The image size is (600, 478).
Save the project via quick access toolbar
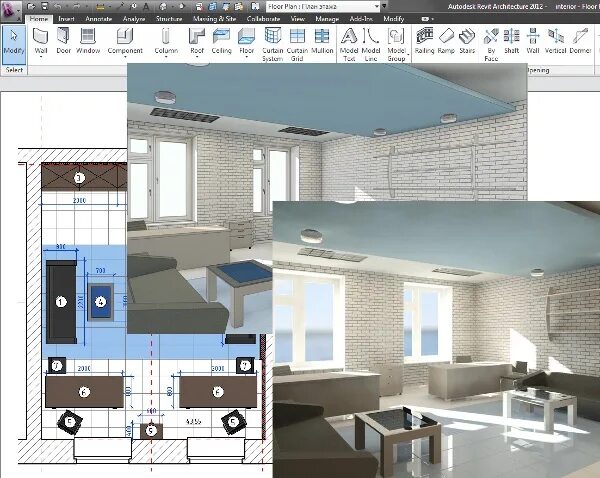[x=44, y=7]
